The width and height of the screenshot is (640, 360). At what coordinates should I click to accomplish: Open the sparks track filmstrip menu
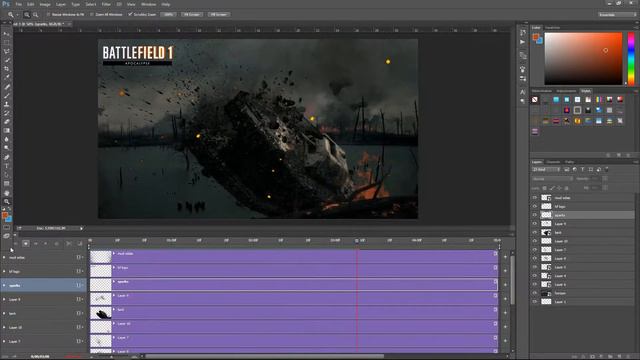pos(79,285)
